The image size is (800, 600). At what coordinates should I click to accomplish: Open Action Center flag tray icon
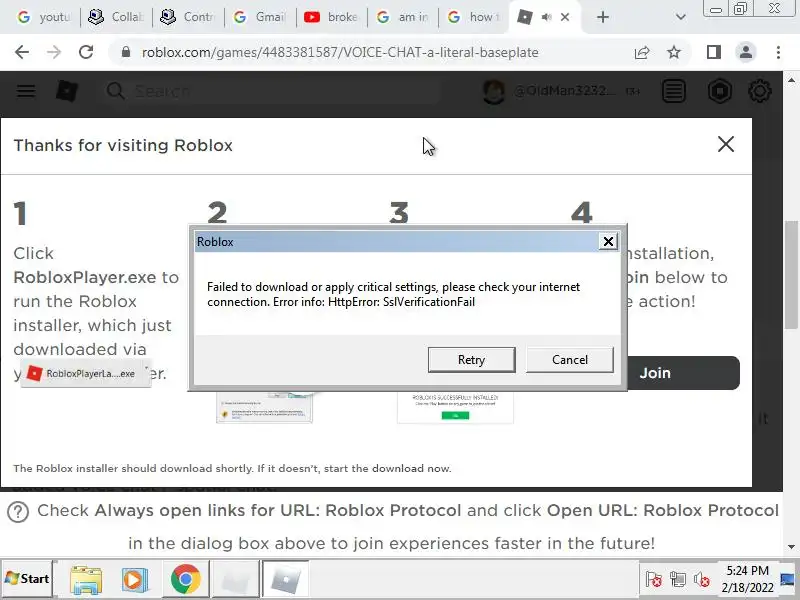point(654,580)
